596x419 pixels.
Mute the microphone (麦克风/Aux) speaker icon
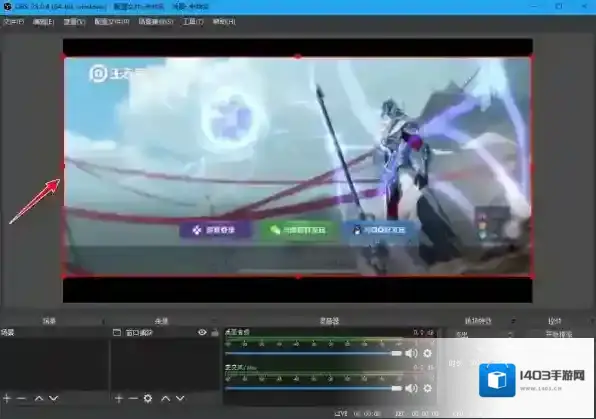pyautogui.click(x=411, y=388)
